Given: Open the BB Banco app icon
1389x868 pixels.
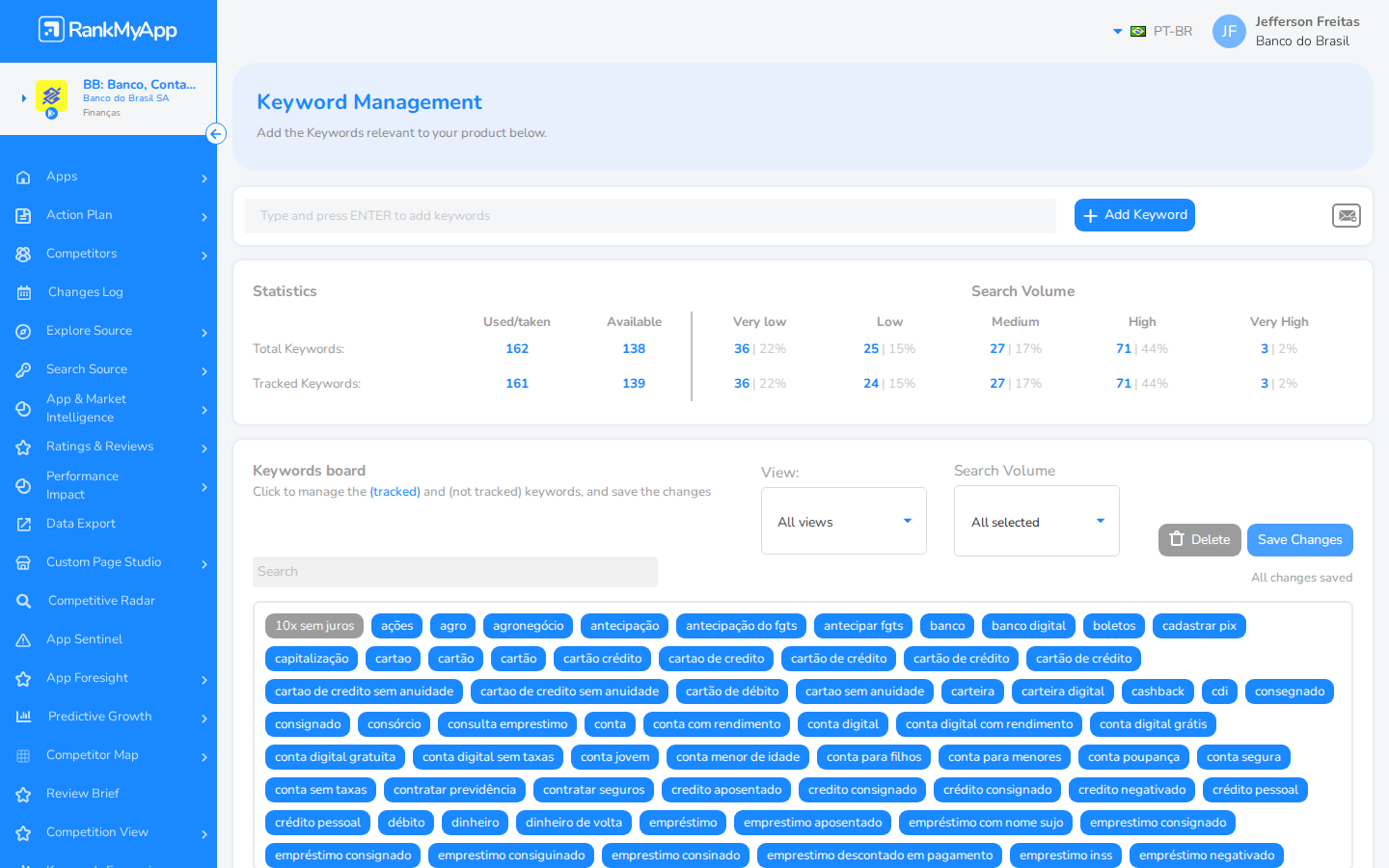Looking at the screenshot, I should point(51,97).
